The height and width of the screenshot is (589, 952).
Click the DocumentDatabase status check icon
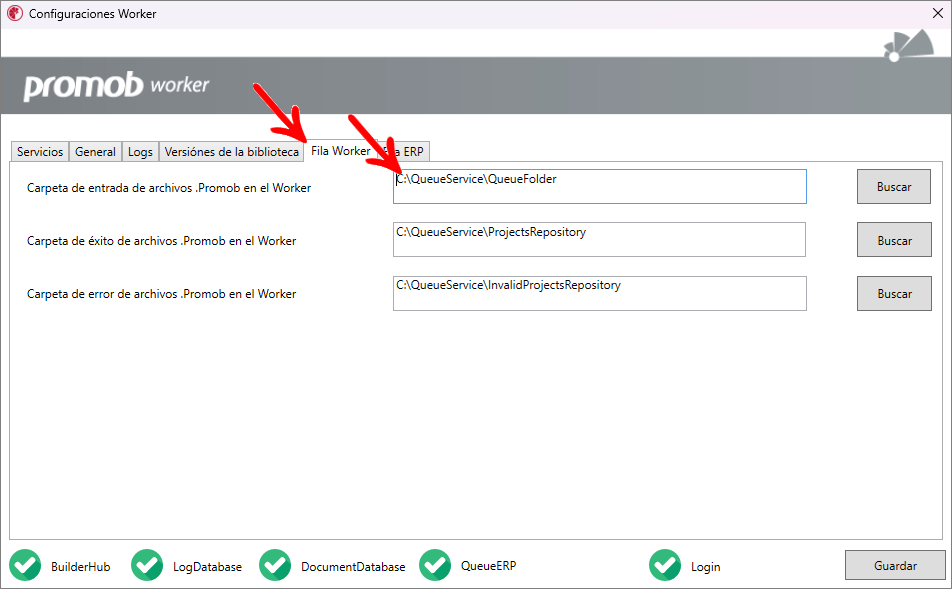(275, 565)
